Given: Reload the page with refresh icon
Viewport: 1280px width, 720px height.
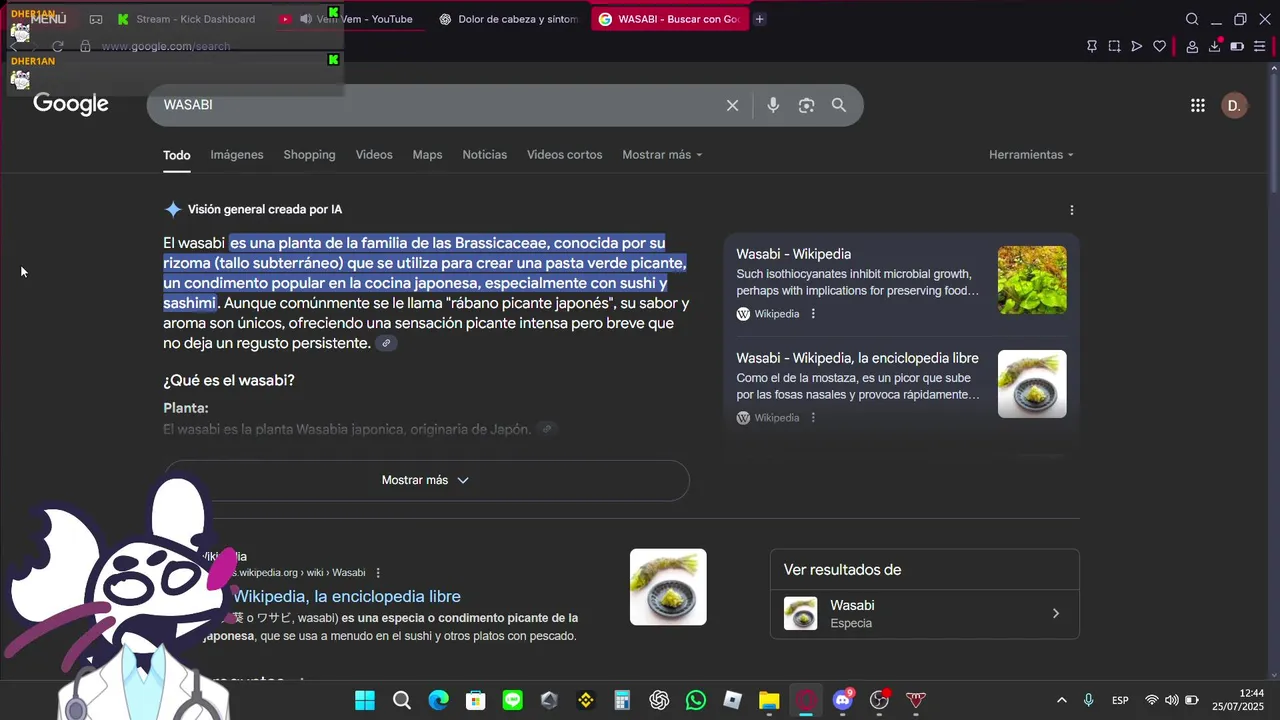Looking at the screenshot, I should [58, 46].
